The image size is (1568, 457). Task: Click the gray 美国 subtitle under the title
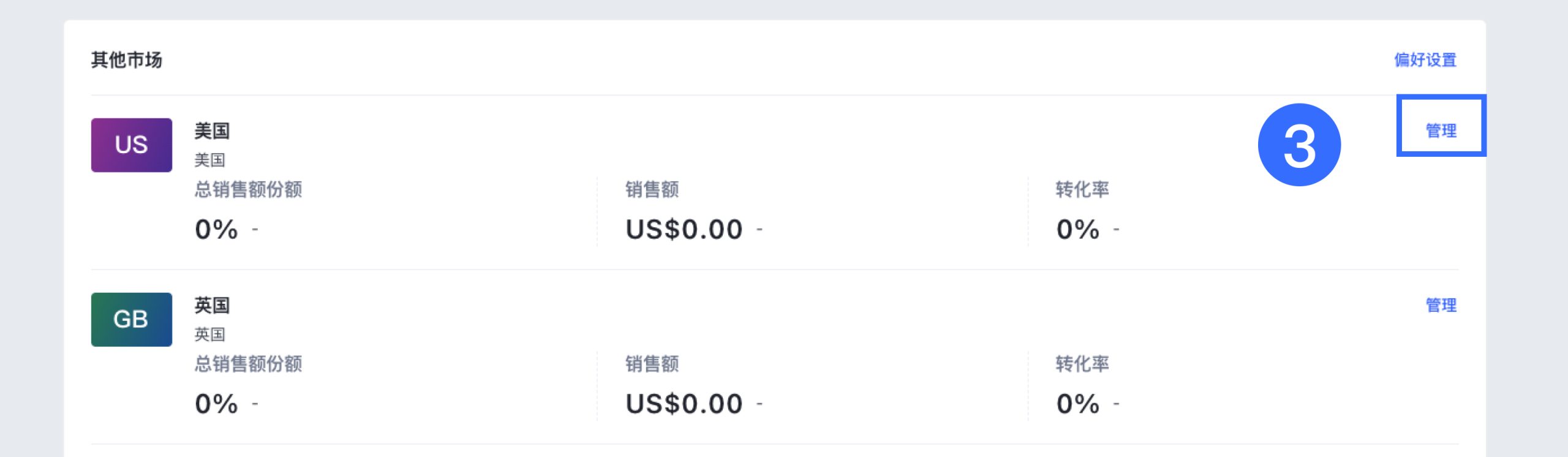(209, 160)
